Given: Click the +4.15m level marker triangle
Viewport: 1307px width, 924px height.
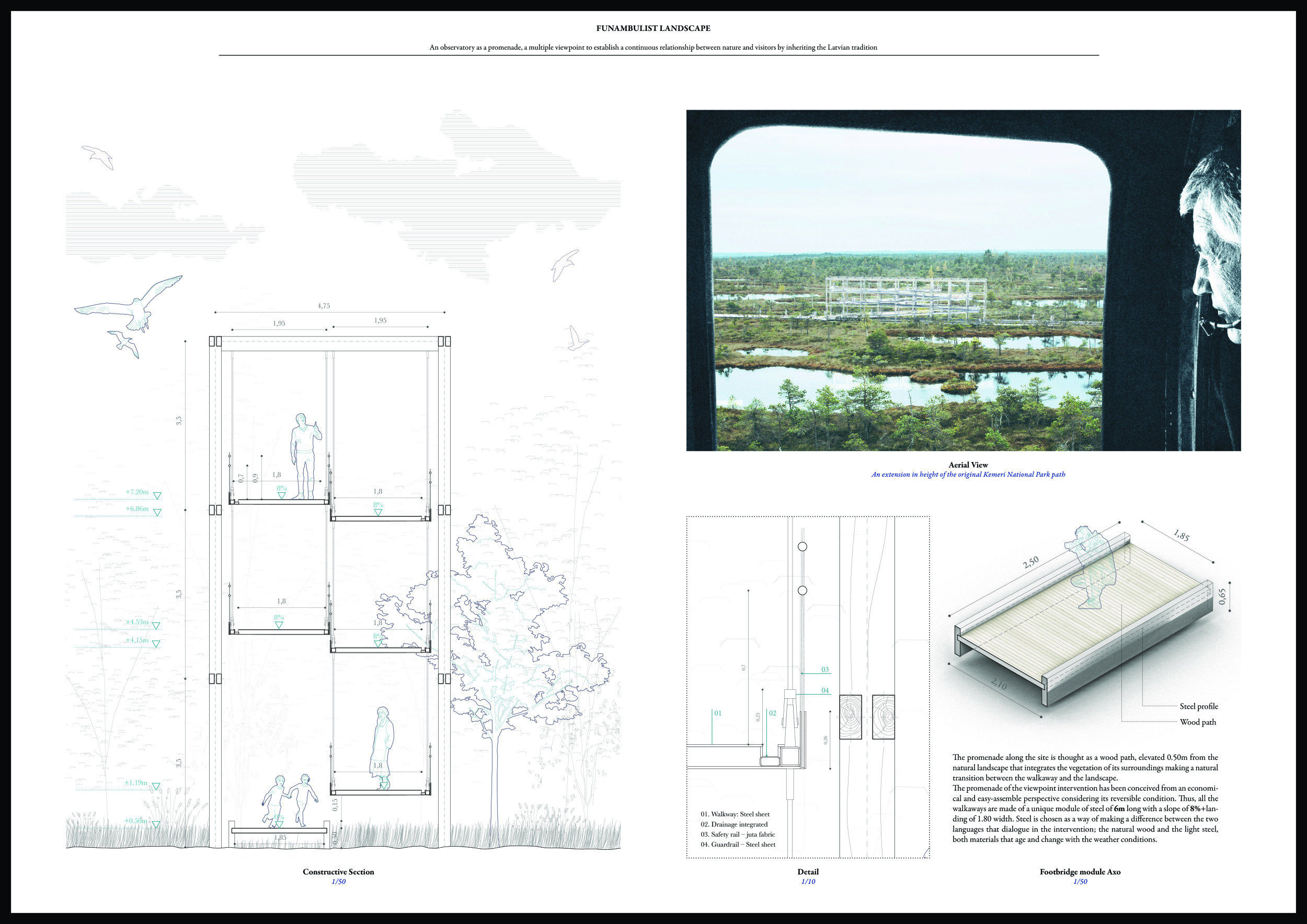Looking at the screenshot, I should click(156, 644).
